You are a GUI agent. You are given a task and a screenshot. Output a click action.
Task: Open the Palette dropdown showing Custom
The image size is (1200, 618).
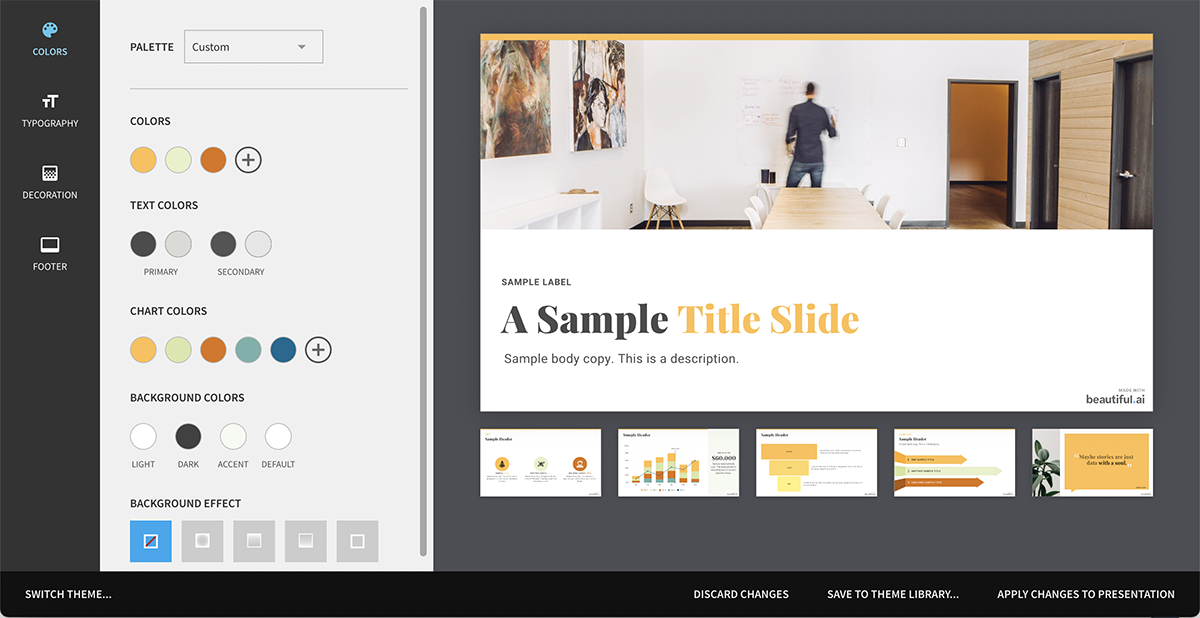coord(253,46)
